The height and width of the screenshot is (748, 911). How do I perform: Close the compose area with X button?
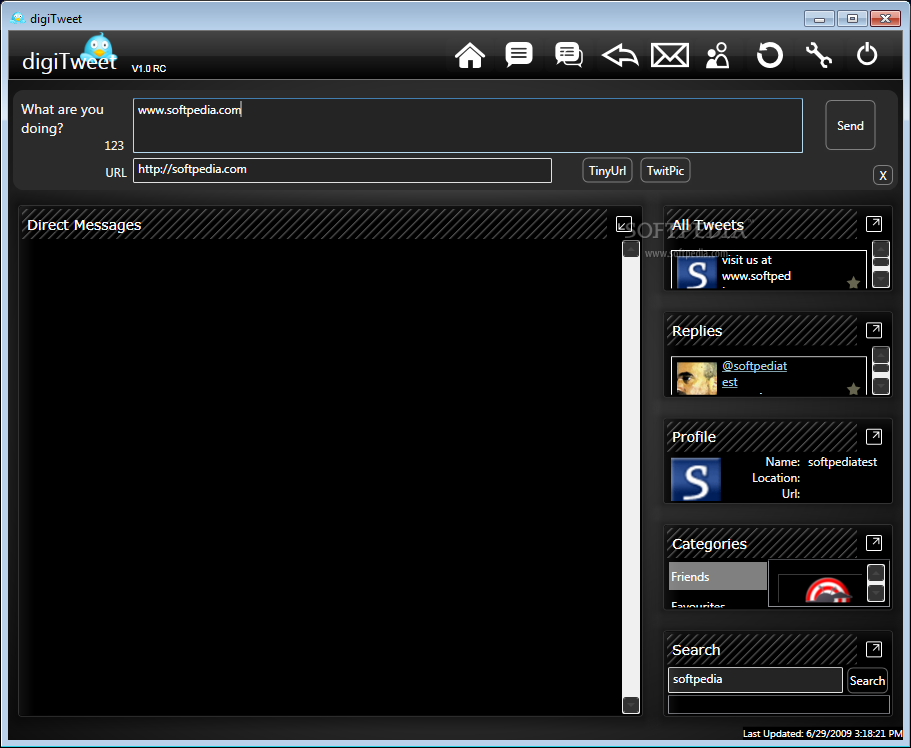(x=883, y=176)
